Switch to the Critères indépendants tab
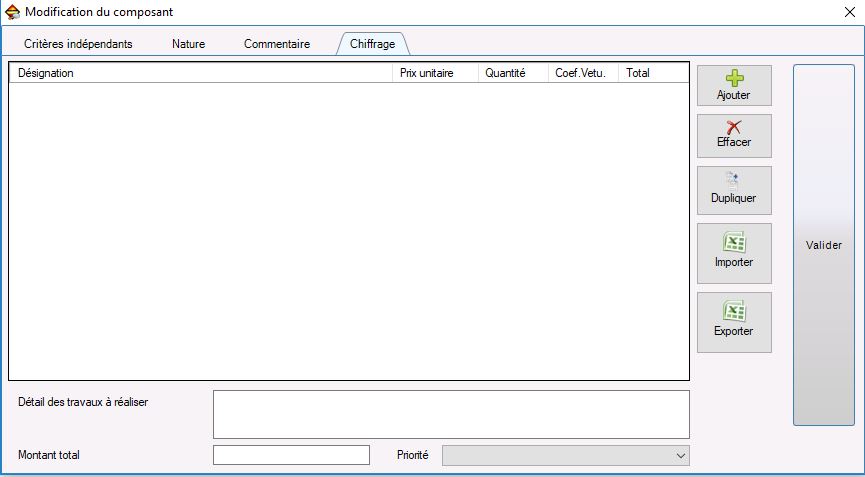Viewport: 865px width, 477px height. click(x=78, y=44)
